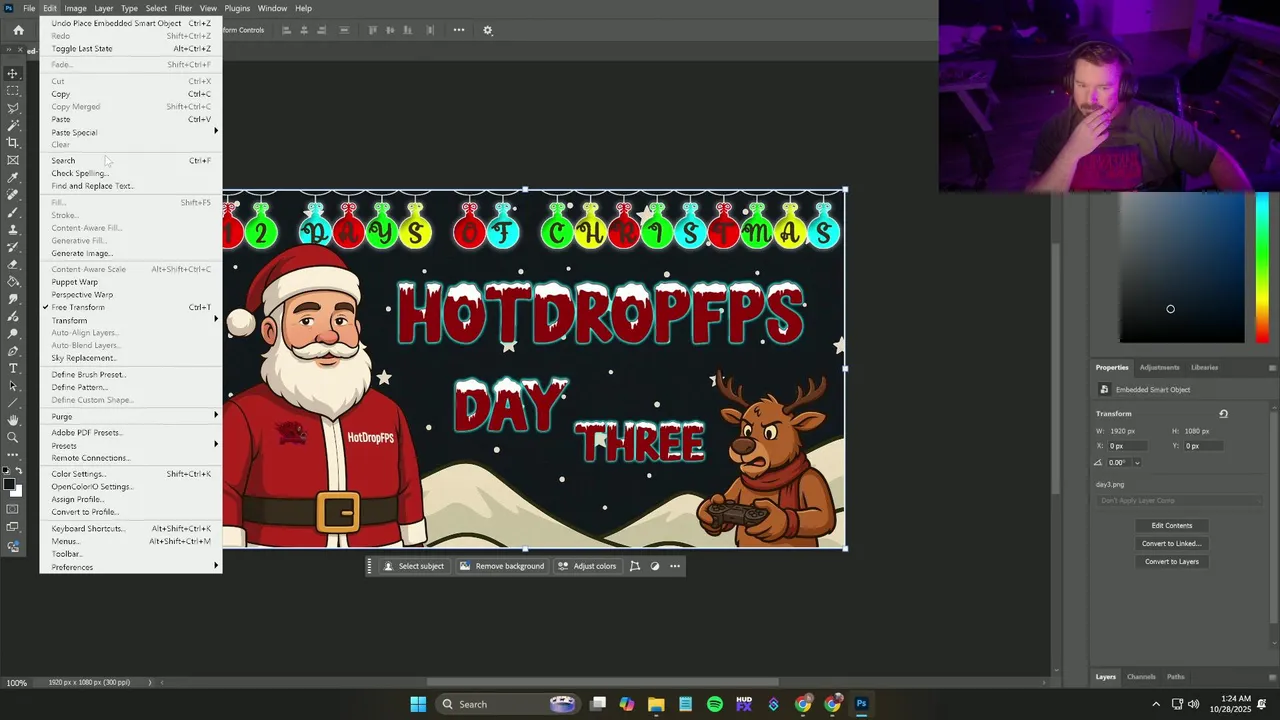
Task: Select the Hand tool
Action: pyautogui.click(x=13, y=420)
